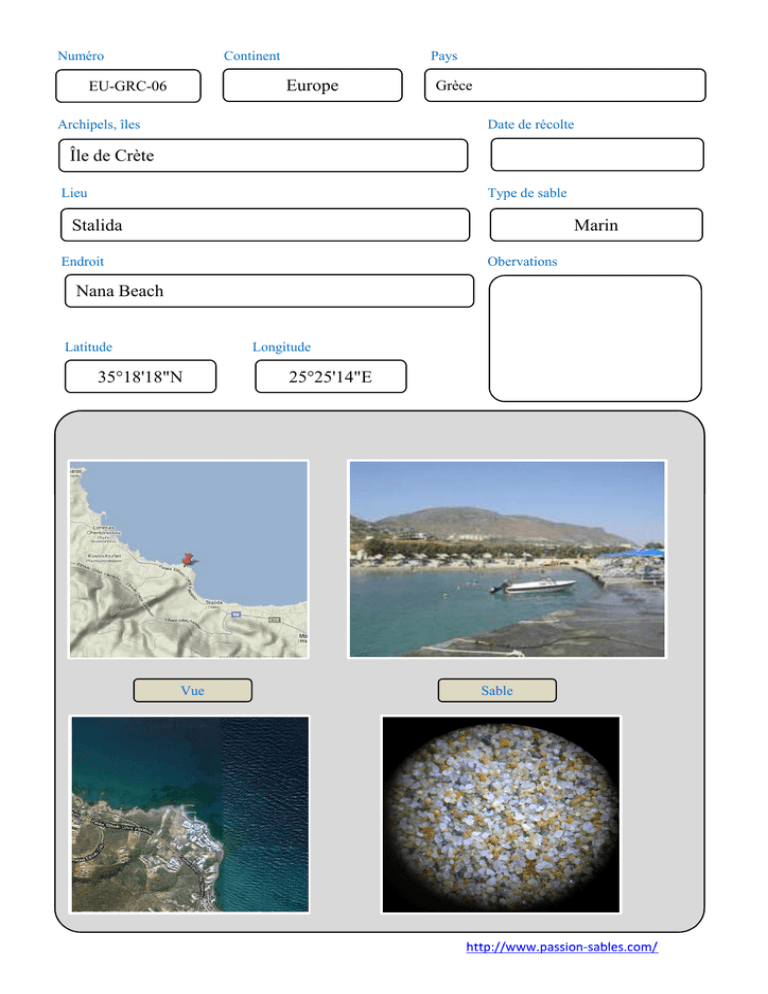This screenshot has width=768, height=994.
Task: Click the Pays field showing Grèce
Action: tap(565, 86)
